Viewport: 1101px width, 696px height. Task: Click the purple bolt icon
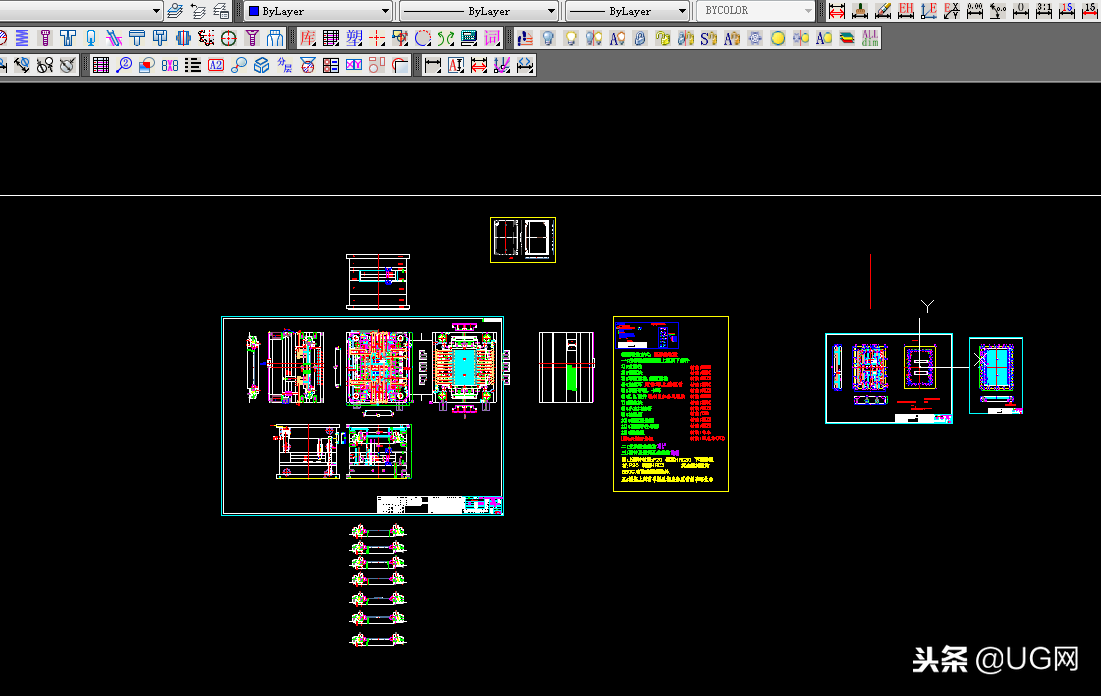pos(45,38)
